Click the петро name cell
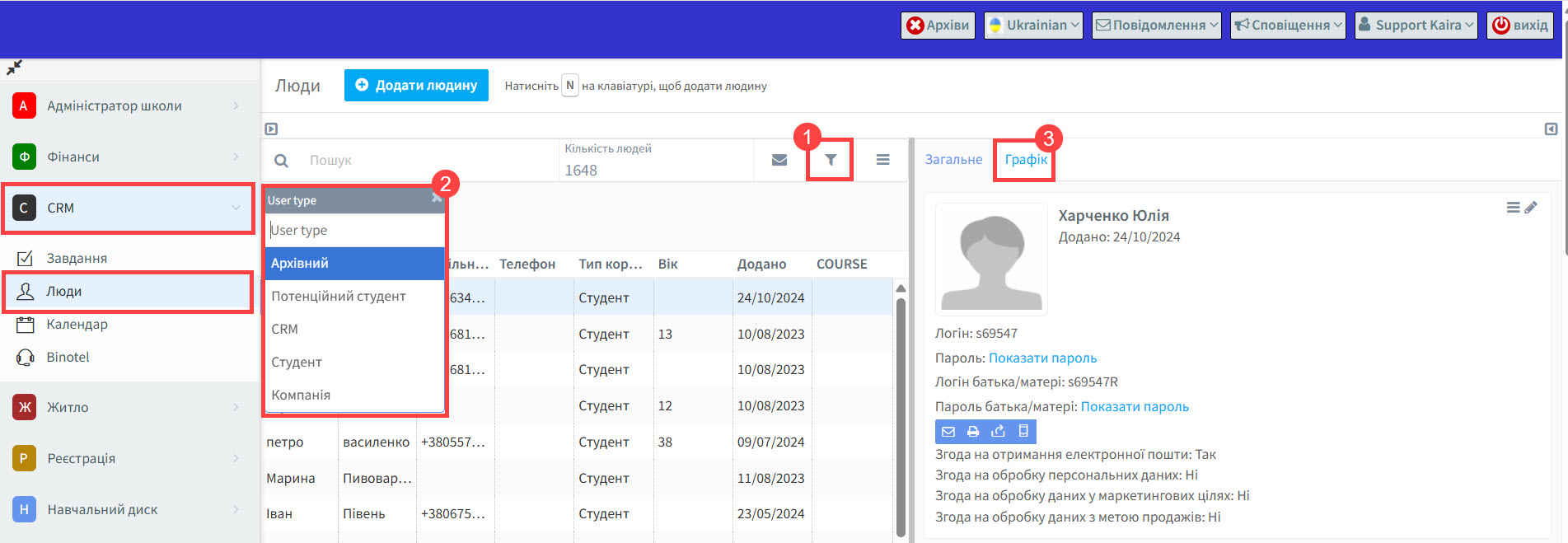 pos(285,442)
